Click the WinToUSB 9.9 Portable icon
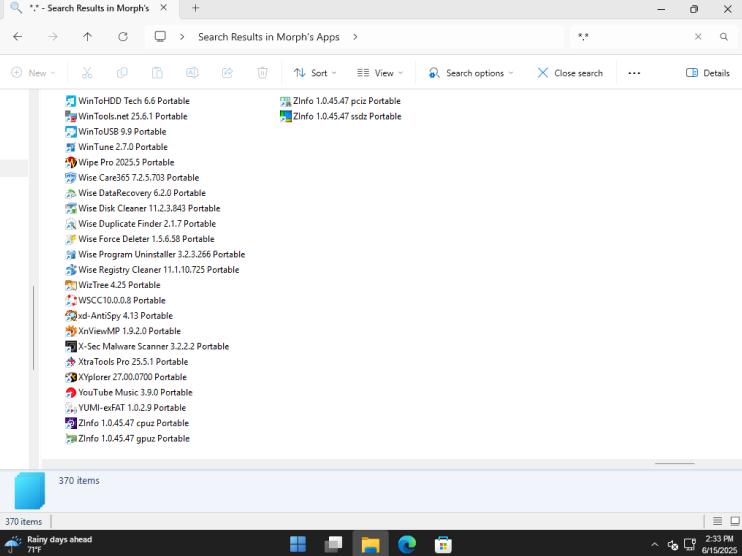 pyautogui.click(x=71, y=132)
